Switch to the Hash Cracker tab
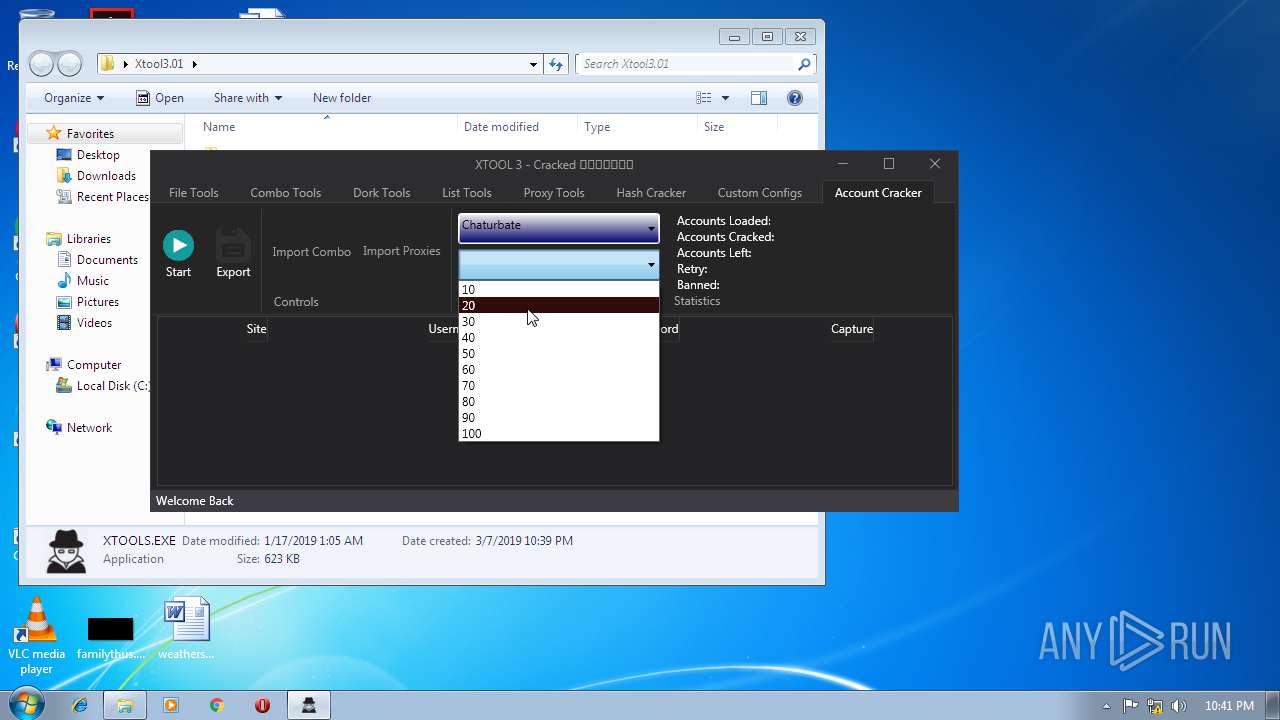Screen dimensions: 1280x720 [x=651, y=193]
